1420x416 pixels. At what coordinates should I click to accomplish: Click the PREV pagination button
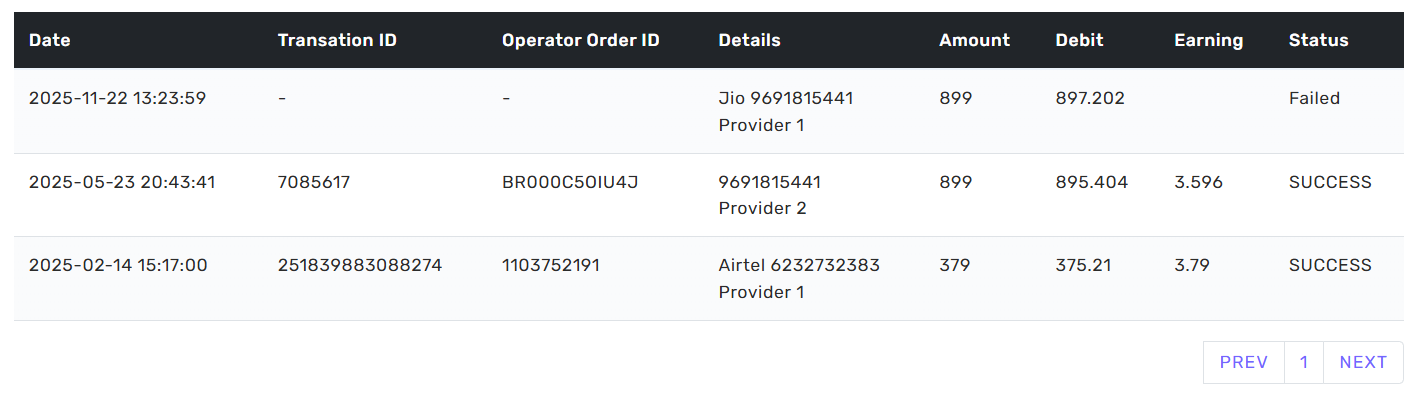[x=1243, y=362]
